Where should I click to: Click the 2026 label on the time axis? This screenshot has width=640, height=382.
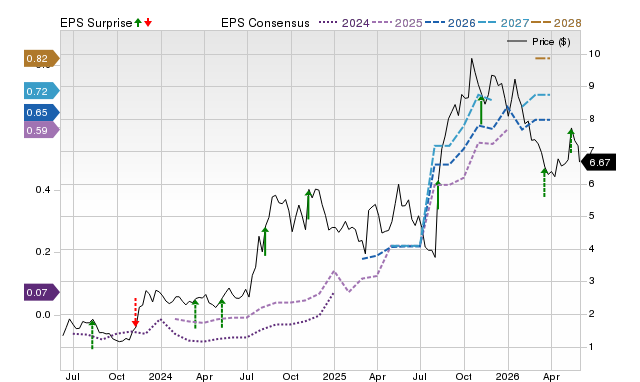[x=507, y=376]
